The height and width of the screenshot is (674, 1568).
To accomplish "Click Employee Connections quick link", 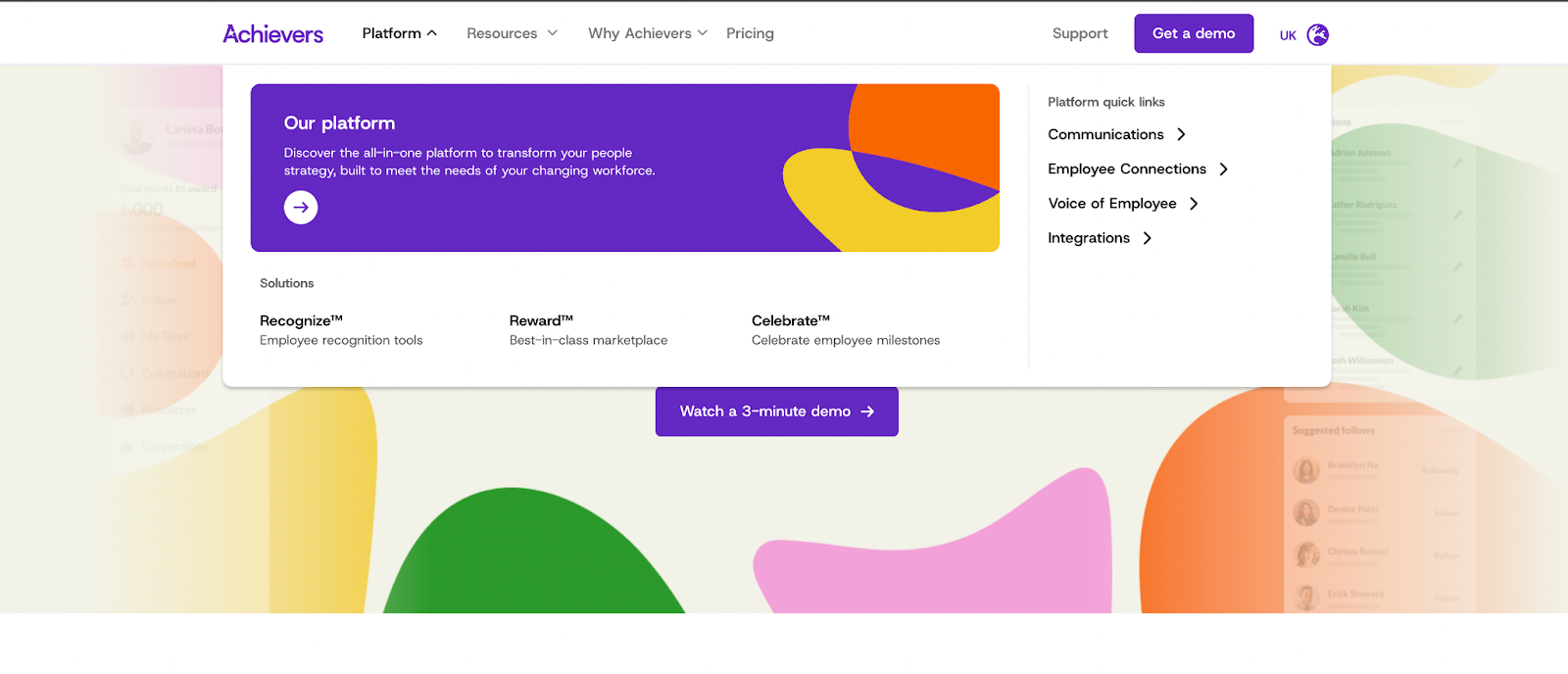I will tap(1127, 169).
